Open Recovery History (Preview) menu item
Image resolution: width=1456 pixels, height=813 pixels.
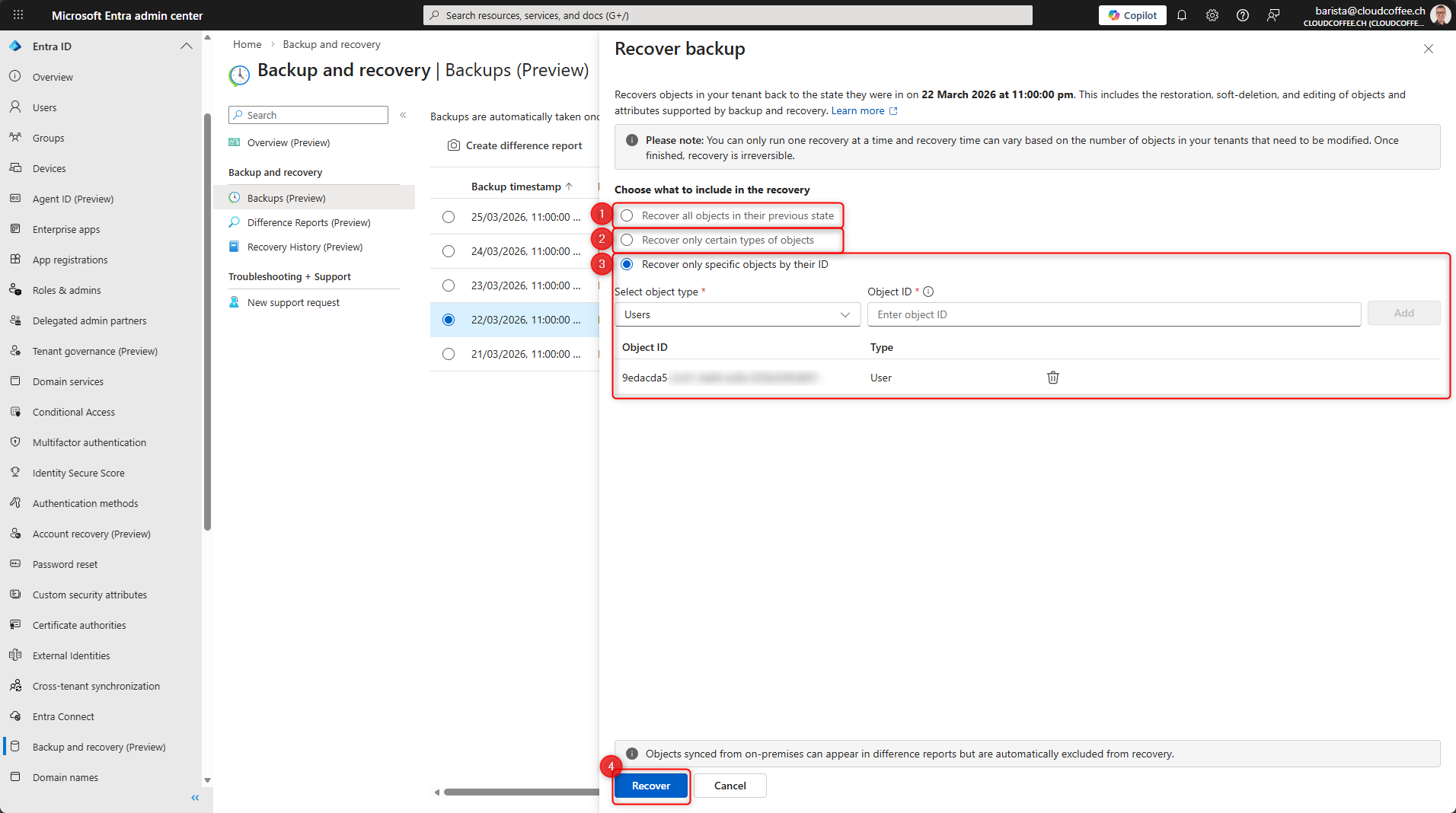pyautogui.click(x=305, y=247)
